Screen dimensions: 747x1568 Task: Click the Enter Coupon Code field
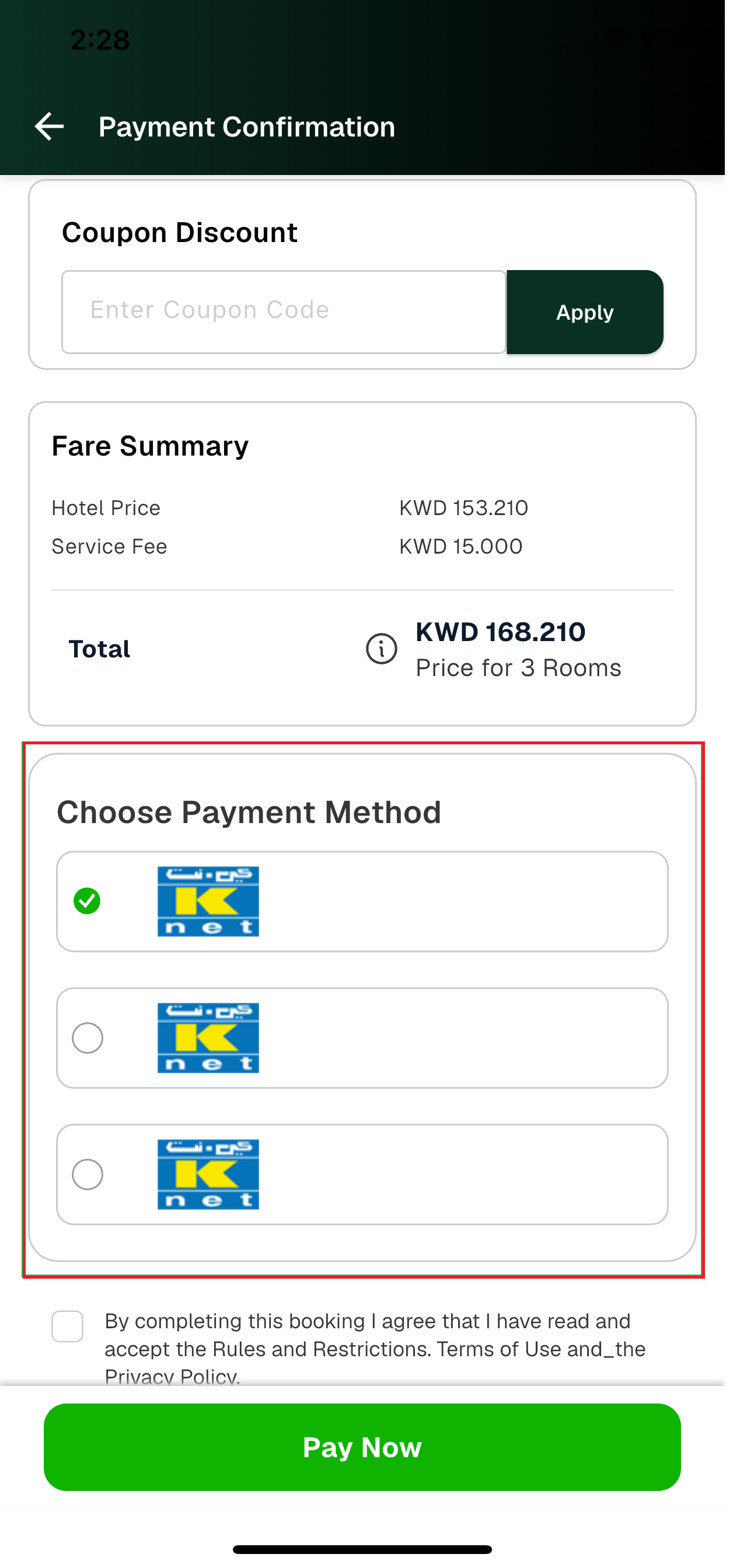(x=284, y=311)
